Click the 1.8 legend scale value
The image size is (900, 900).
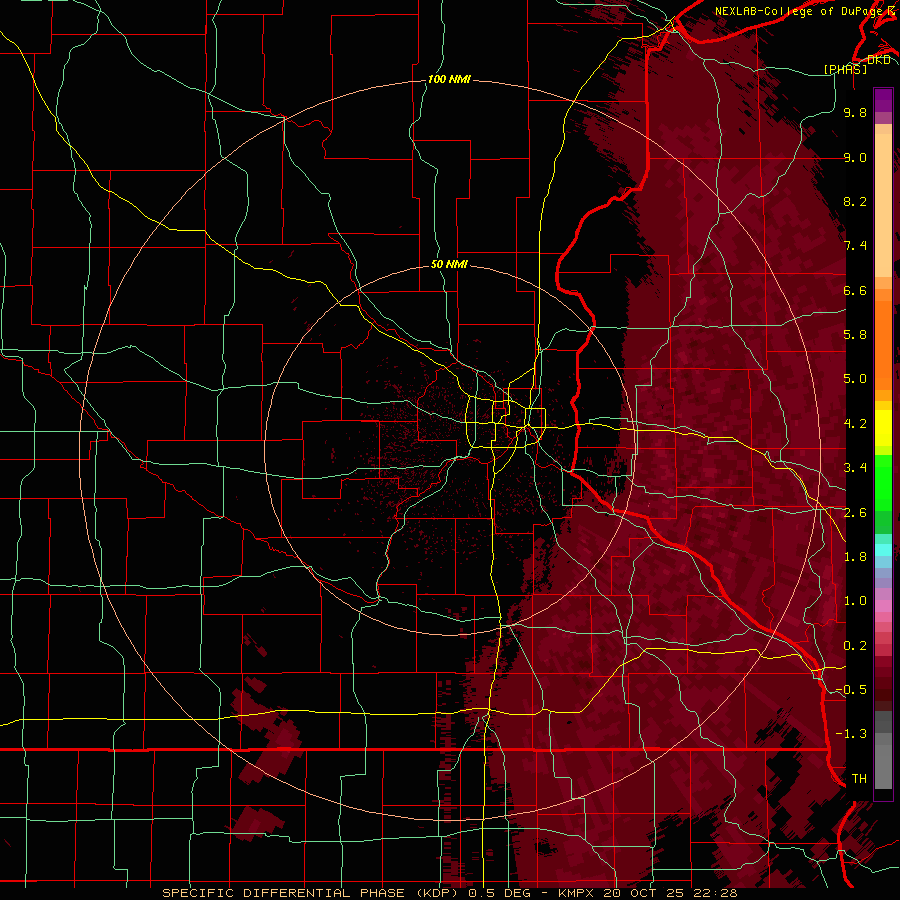(x=855, y=557)
